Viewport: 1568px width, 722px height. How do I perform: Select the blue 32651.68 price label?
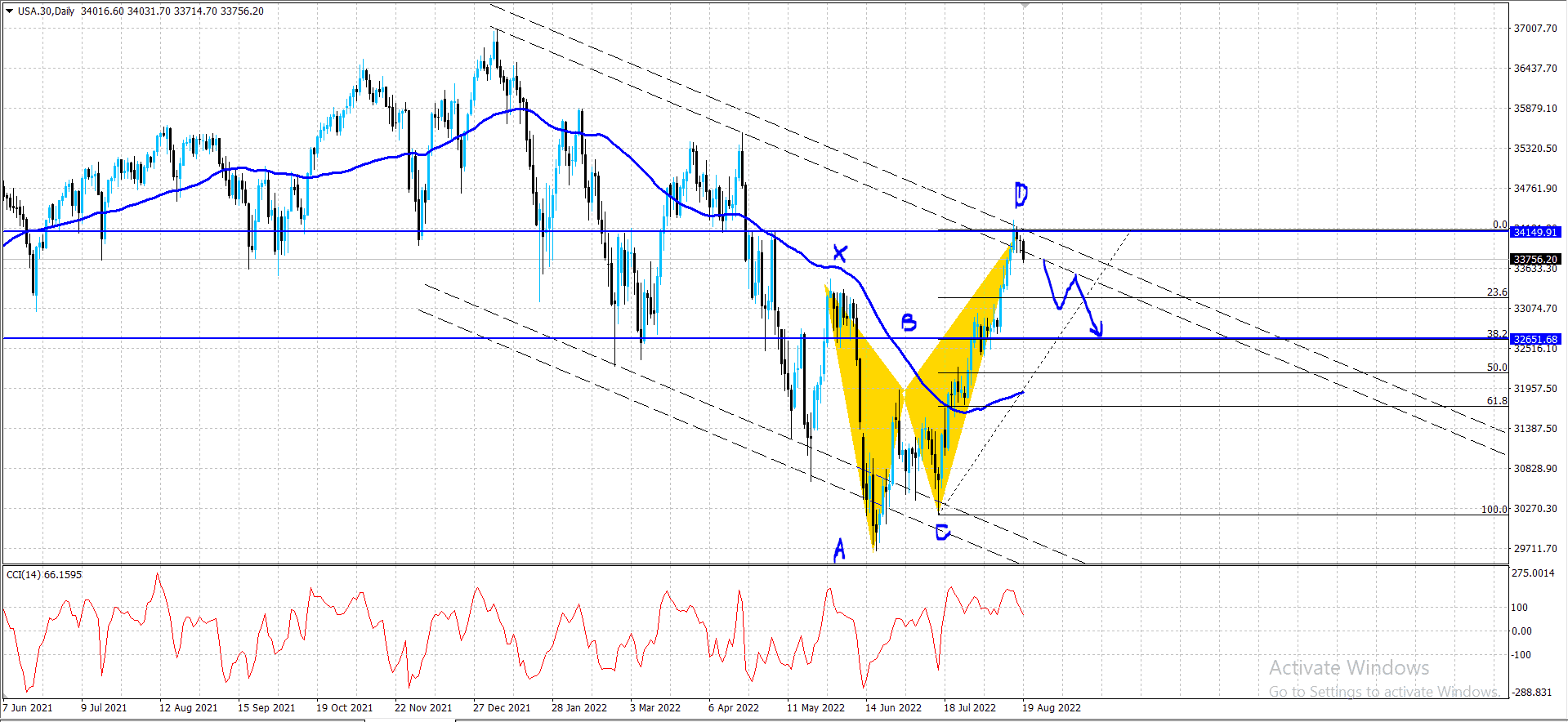(1535, 339)
